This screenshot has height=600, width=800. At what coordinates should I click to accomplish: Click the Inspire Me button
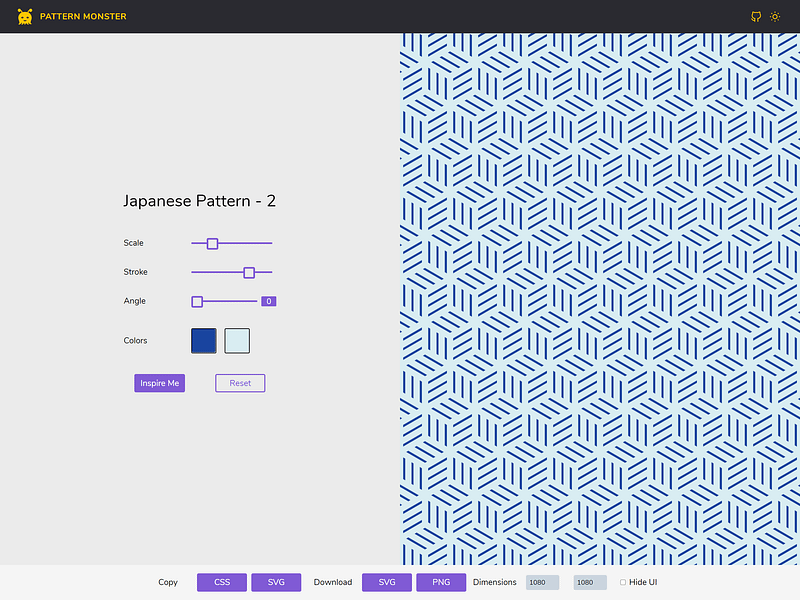pyautogui.click(x=159, y=382)
